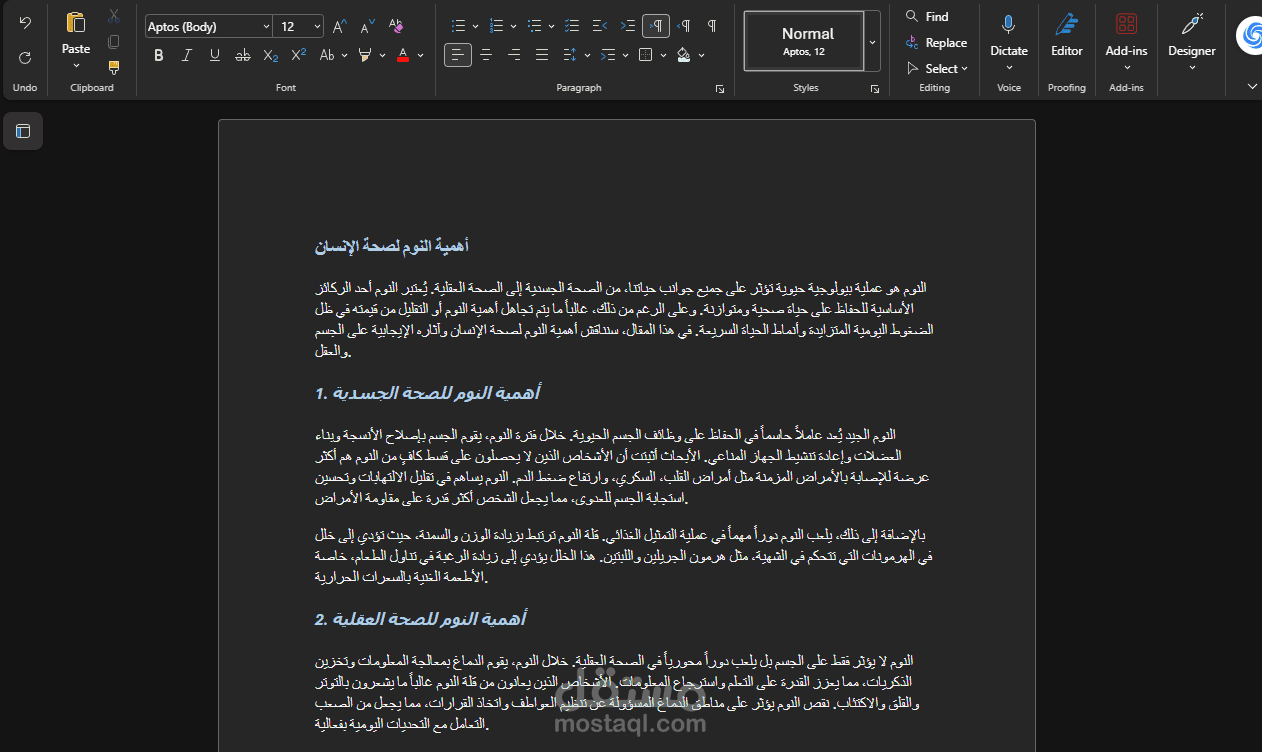Click heading '1. أهمية النوم للصحة الجسدية'

point(427,393)
